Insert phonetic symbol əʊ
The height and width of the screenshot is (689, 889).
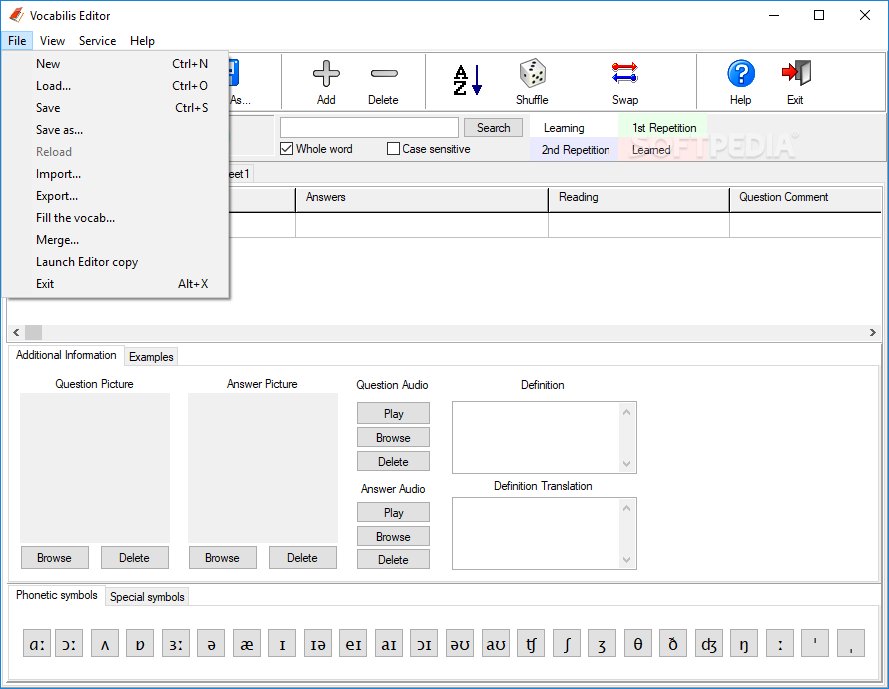(460, 644)
